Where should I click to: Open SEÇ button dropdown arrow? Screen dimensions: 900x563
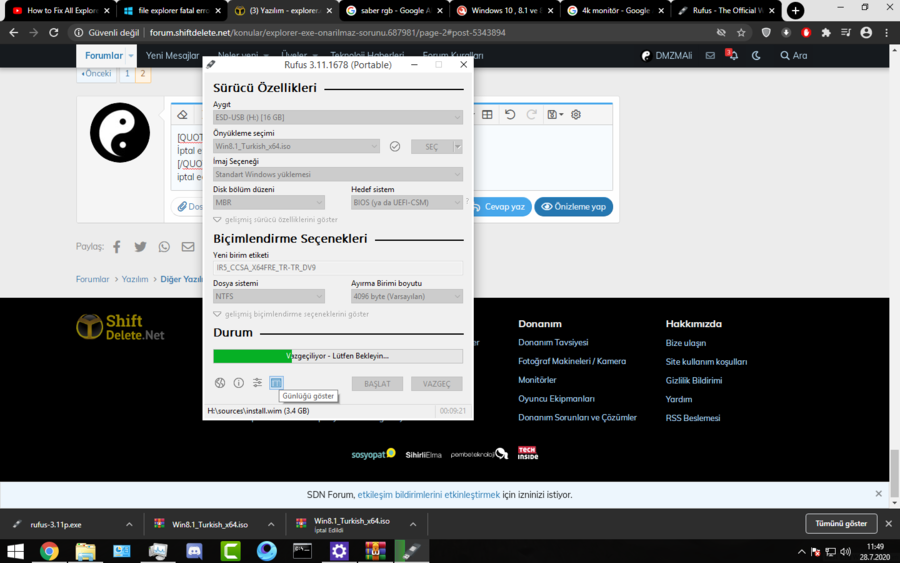(x=458, y=146)
